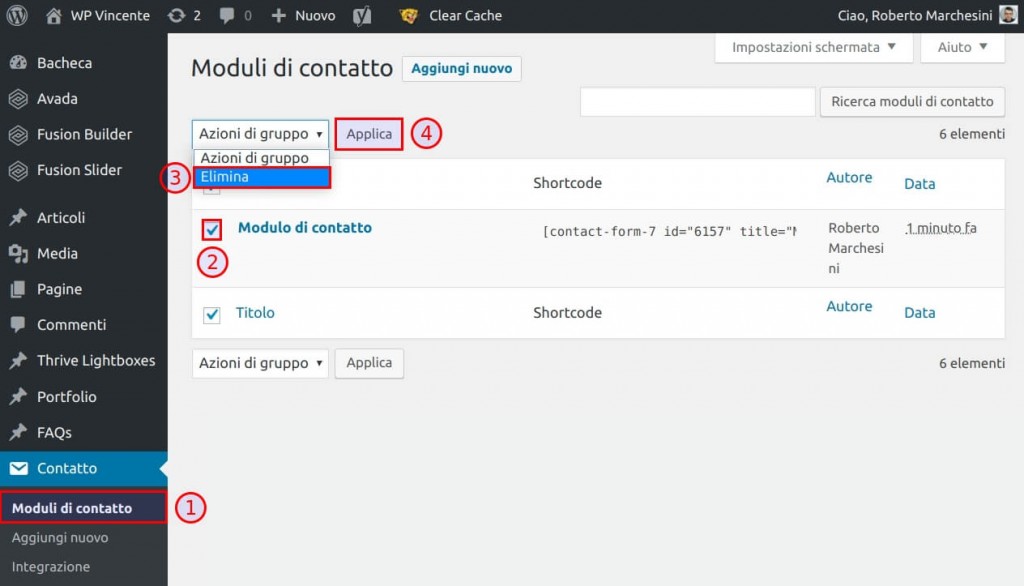The image size is (1024, 586).
Task: Click the Nuovo admin bar item
Action: pos(315,15)
